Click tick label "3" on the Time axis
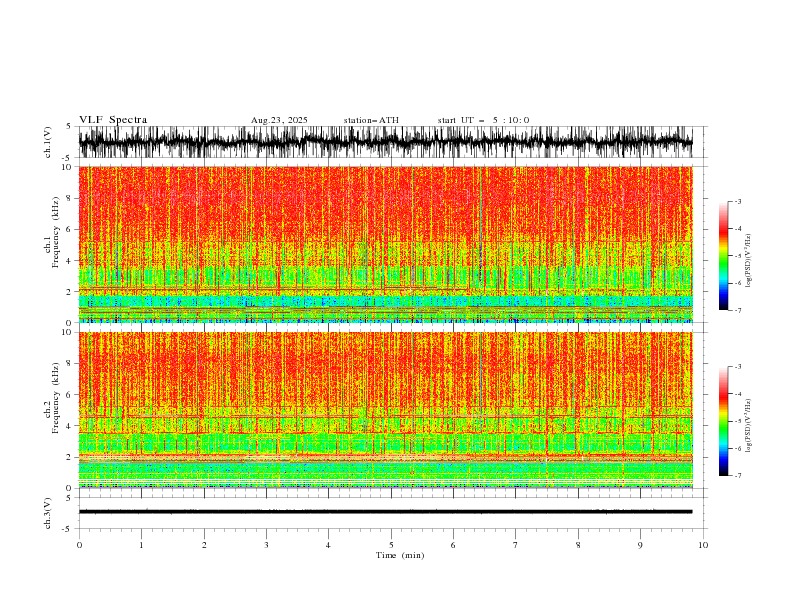The height and width of the screenshot is (612, 792). tap(266, 545)
